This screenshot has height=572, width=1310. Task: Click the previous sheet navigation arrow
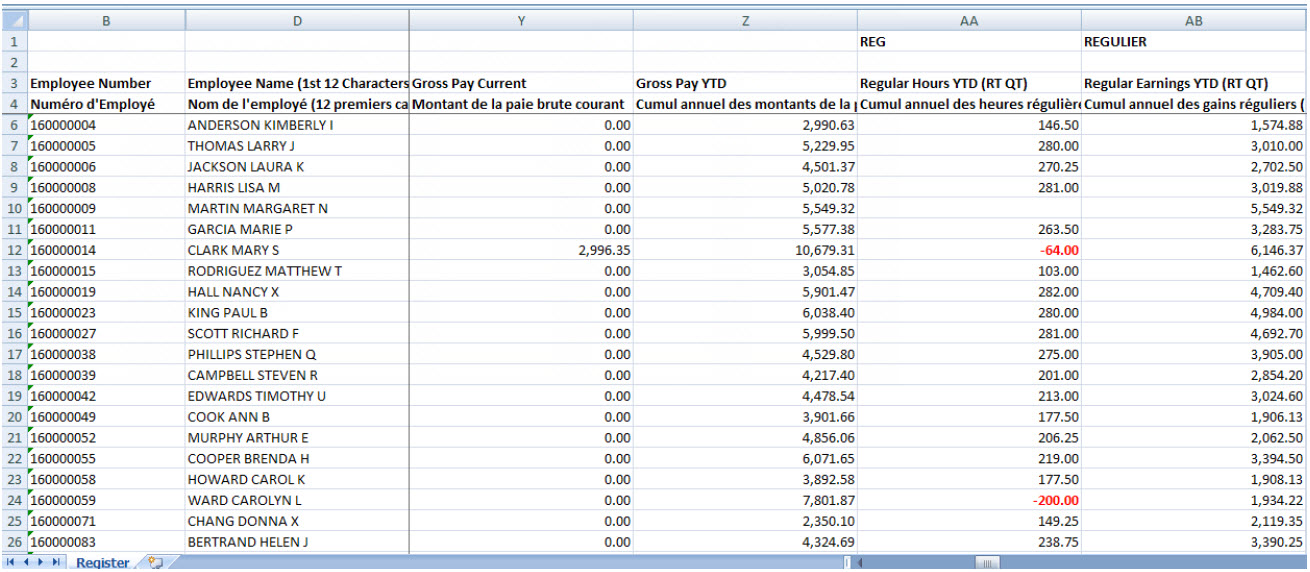click(x=25, y=563)
